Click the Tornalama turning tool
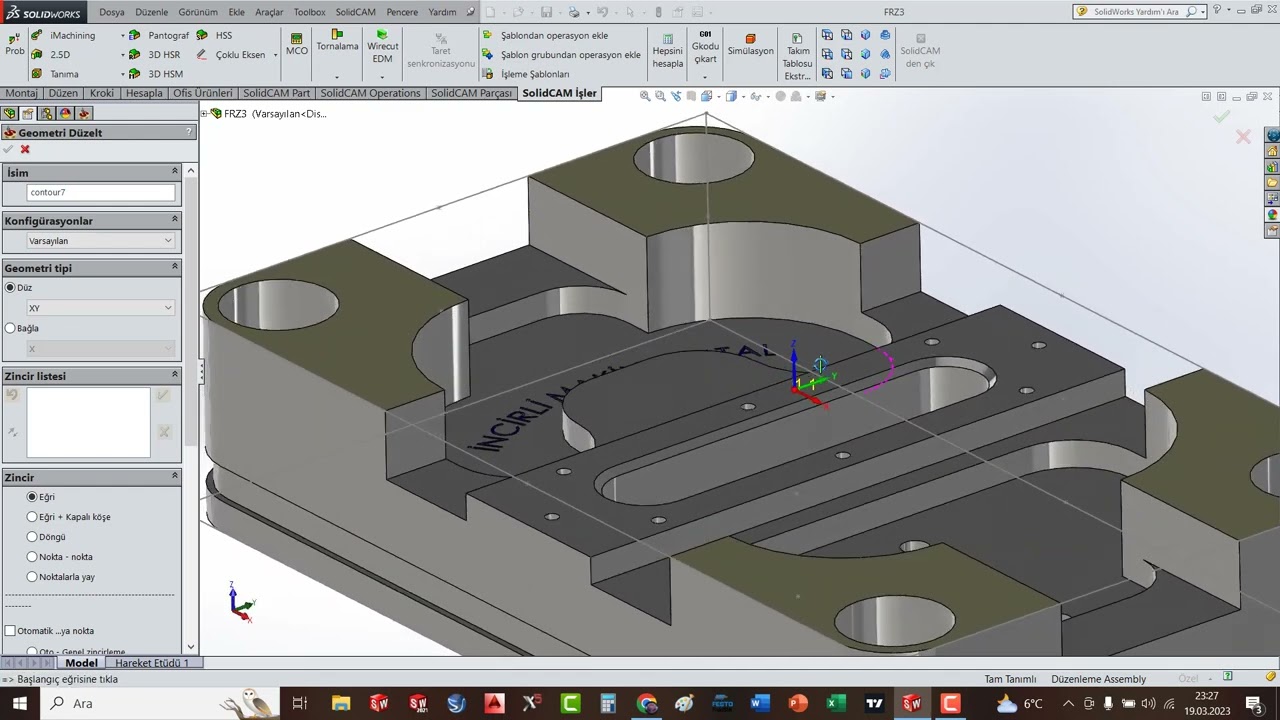This screenshot has width=1280, height=720. (x=337, y=40)
